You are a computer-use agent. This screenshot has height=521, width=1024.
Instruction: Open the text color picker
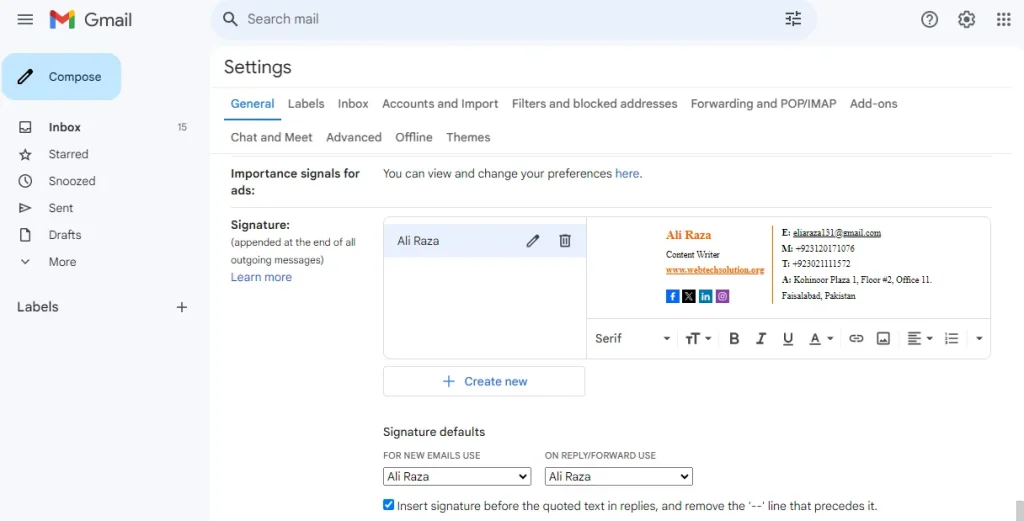click(x=821, y=338)
